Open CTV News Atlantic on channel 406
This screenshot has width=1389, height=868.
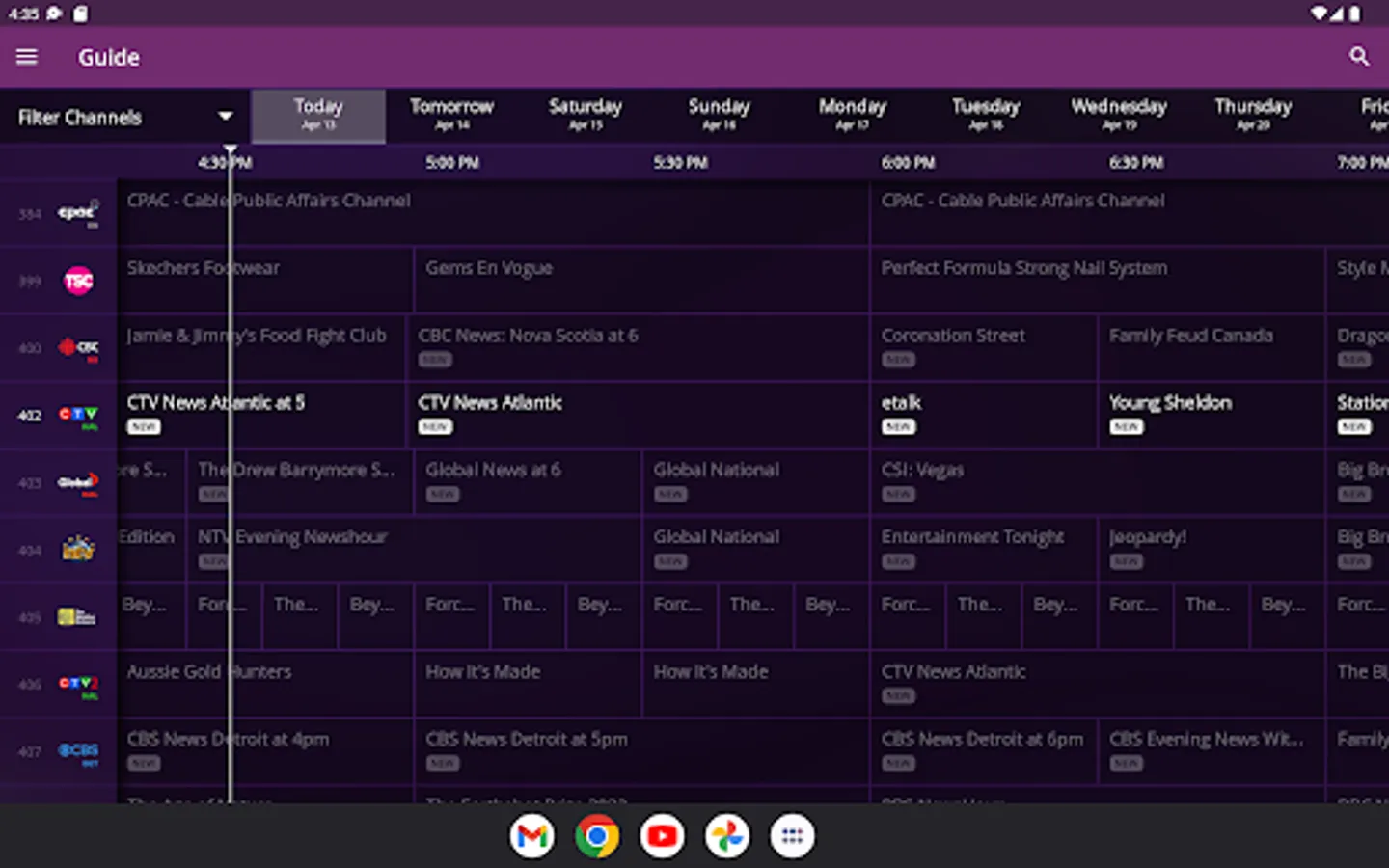[1098, 684]
